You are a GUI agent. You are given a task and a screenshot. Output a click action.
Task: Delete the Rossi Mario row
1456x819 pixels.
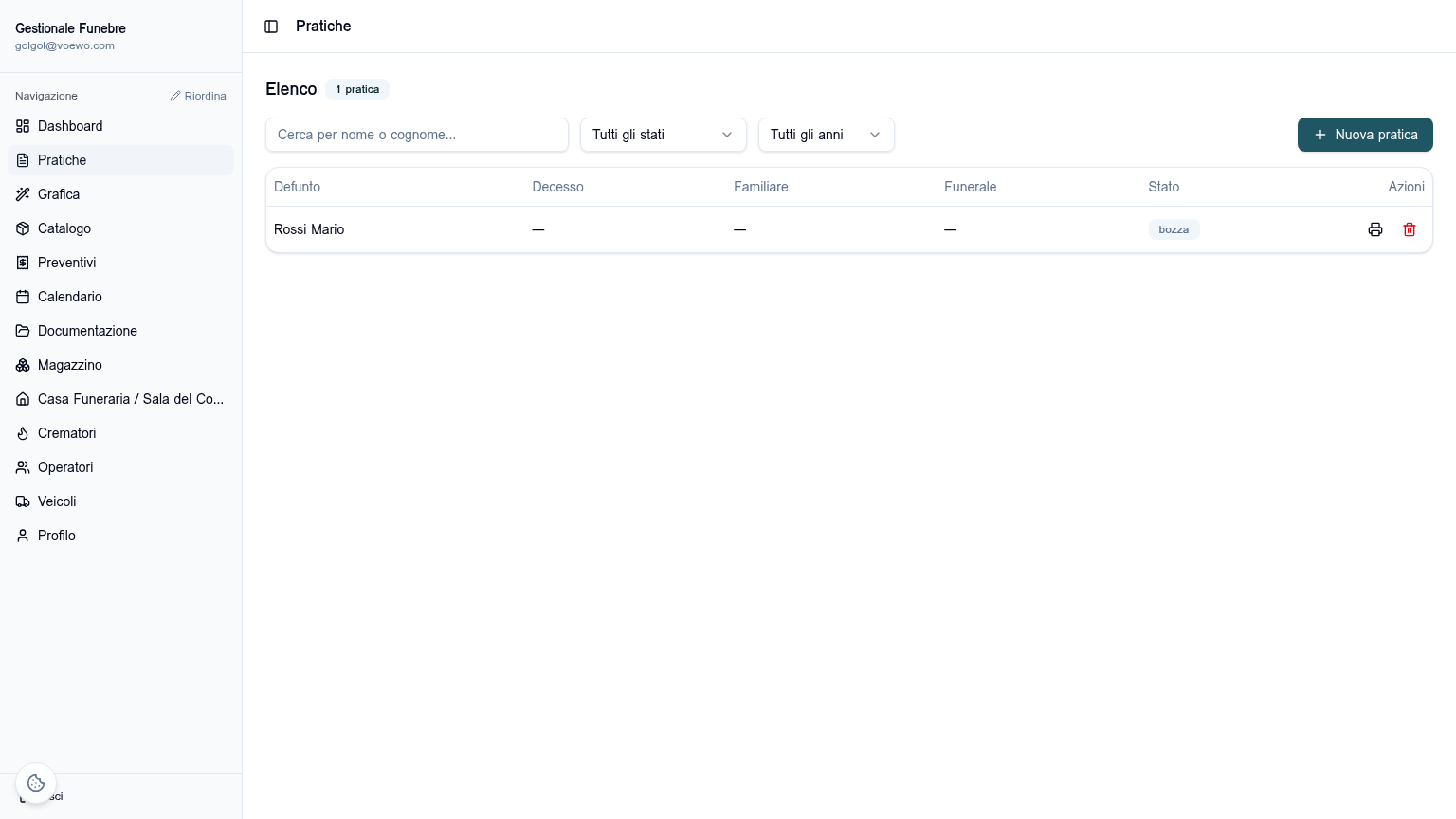click(1410, 229)
